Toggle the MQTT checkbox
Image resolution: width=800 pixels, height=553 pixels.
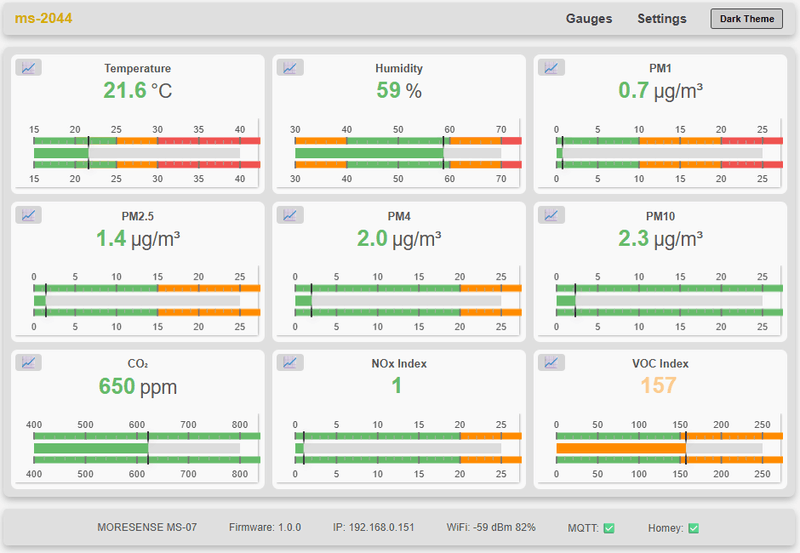click(609, 528)
